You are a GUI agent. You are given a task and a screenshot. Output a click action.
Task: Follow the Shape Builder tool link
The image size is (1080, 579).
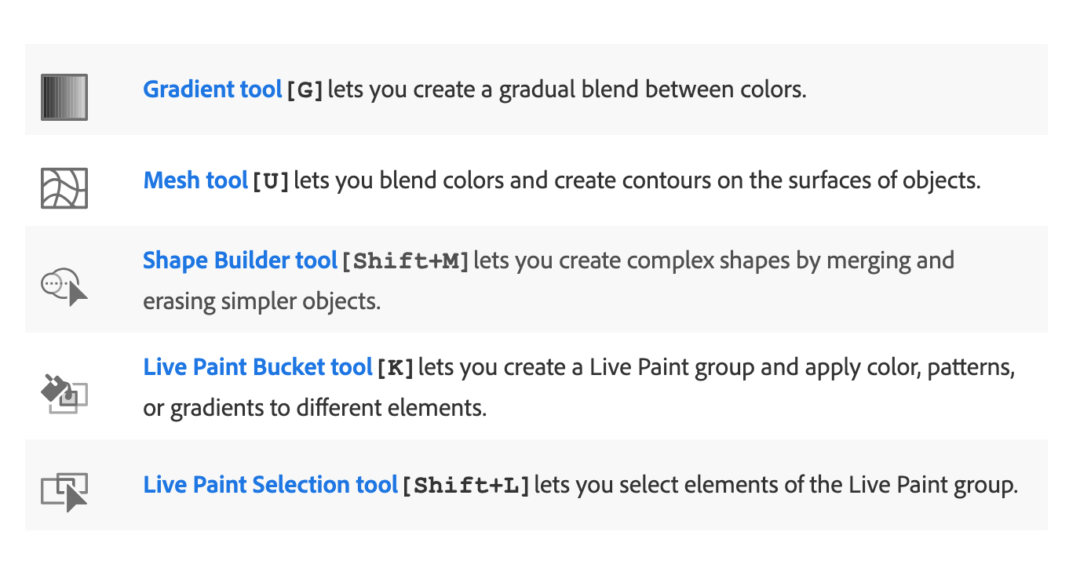(240, 260)
